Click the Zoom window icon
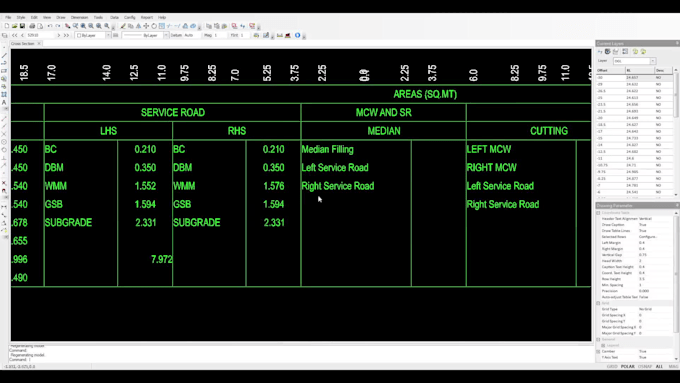680x383 pixels. coord(75,26)
